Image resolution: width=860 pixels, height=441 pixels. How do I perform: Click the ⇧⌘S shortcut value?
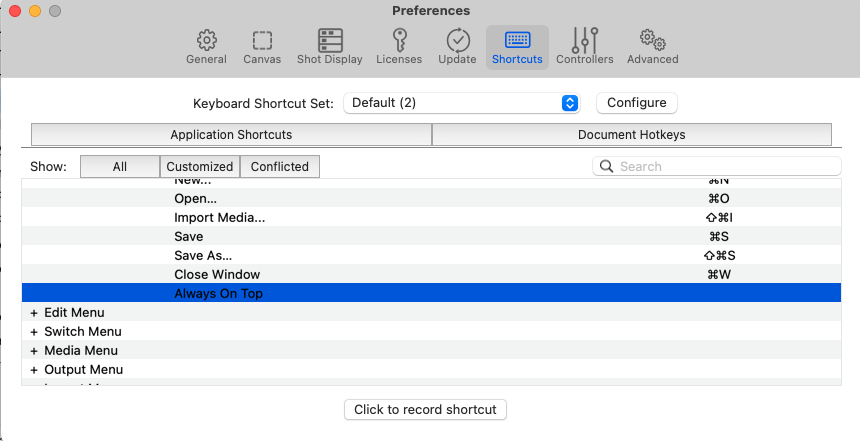(718, 256)
